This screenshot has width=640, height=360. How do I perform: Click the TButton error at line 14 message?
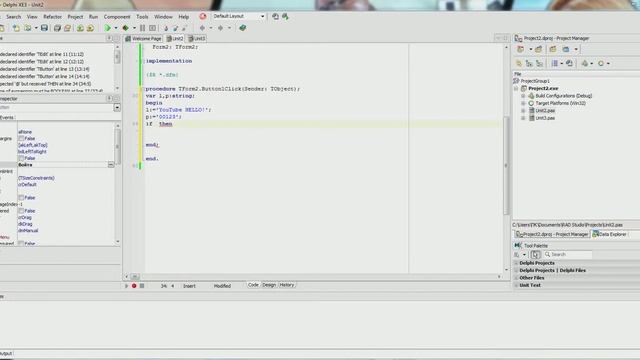tap(44, 76)
